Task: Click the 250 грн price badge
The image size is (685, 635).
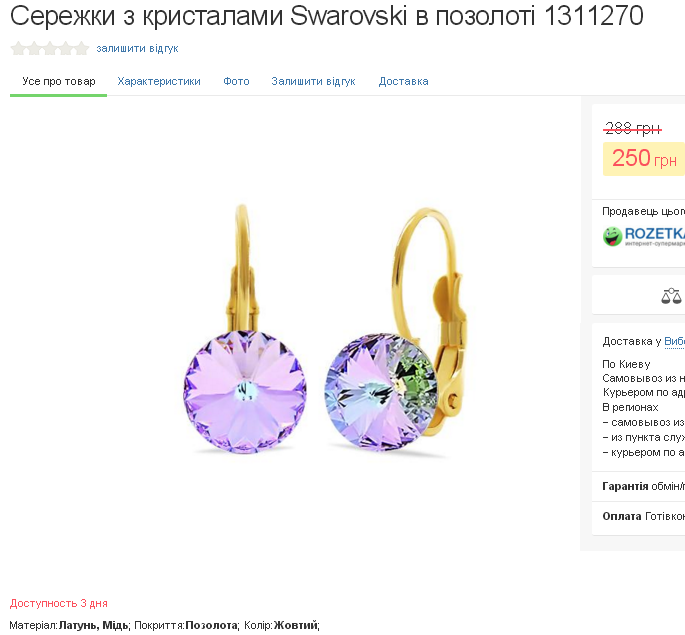Action: click(643, 159)
